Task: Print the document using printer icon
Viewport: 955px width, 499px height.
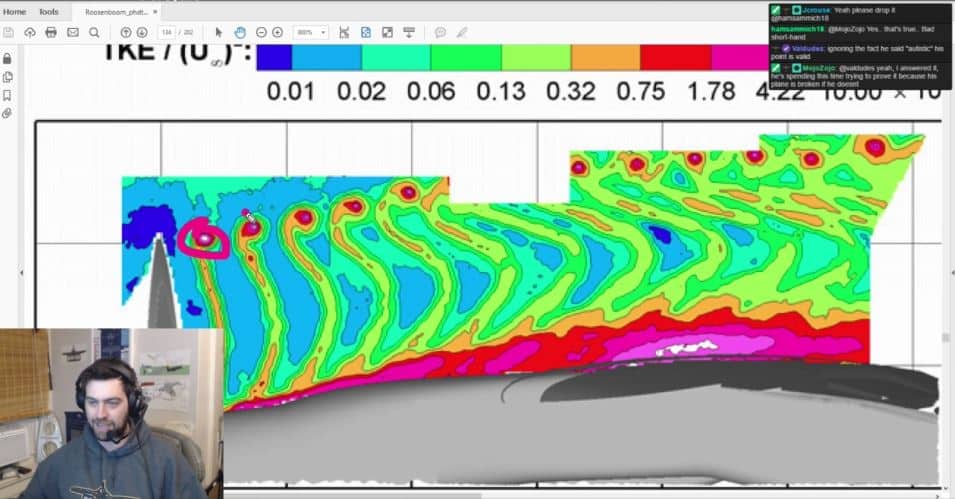Action: pos(51,32)
